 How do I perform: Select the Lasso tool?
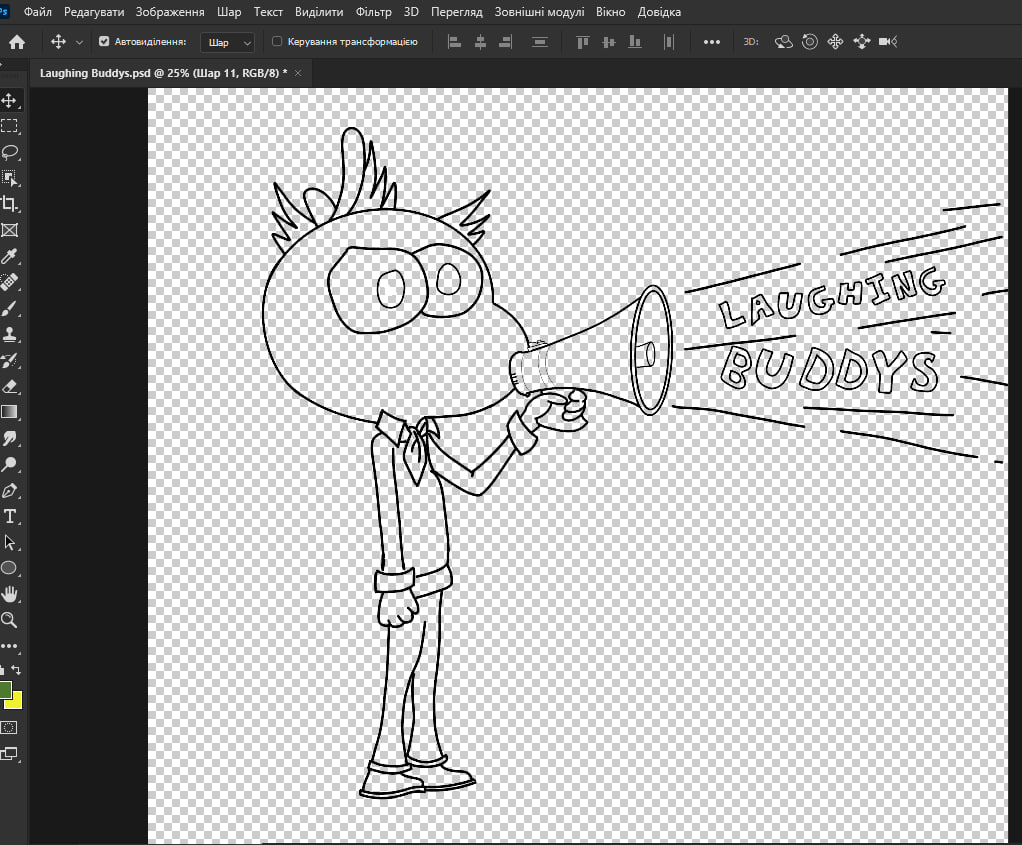point(9,152)
